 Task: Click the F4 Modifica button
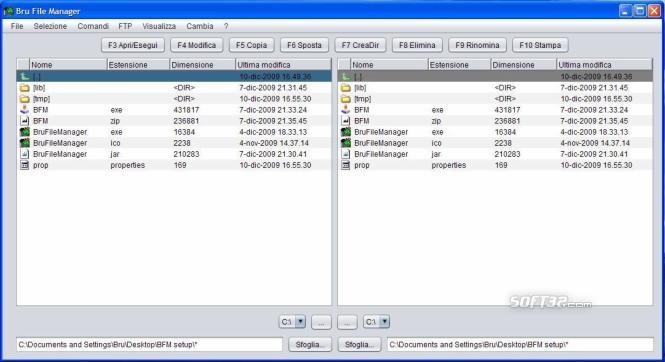pos(196,45)
